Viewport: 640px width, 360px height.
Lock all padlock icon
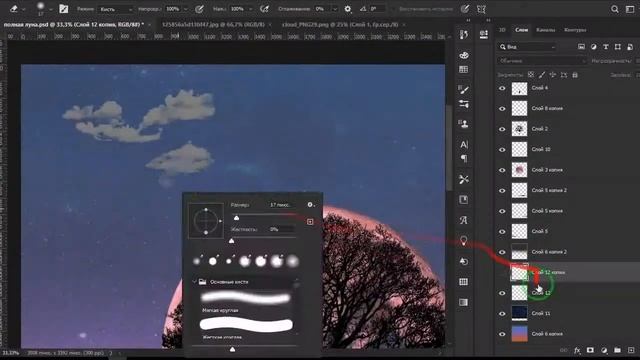tap(575, 75)
